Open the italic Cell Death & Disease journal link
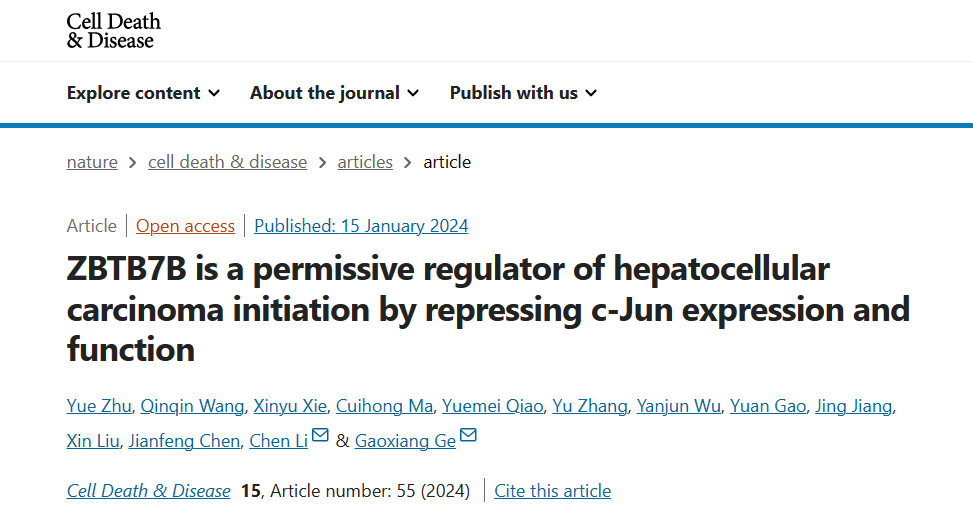The height and width of the screenshot is (514, 973). (x=149, y=490)
